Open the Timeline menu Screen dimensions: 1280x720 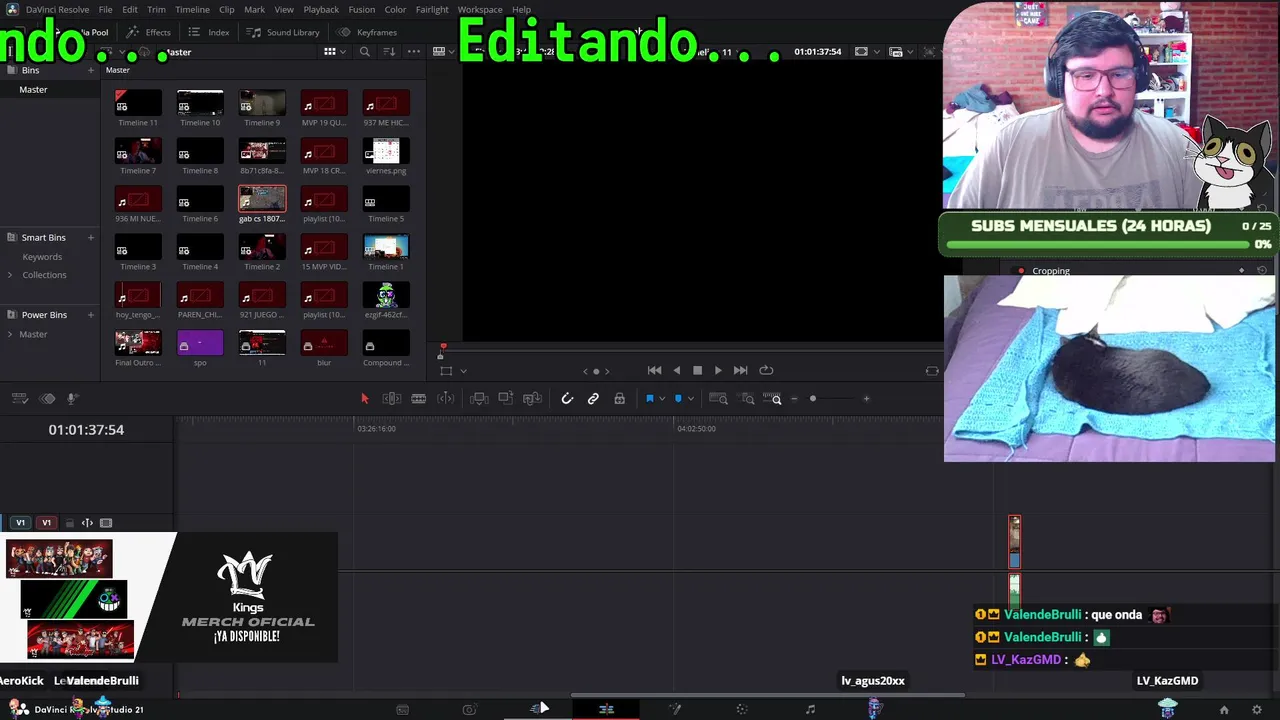tap(192, 10)
